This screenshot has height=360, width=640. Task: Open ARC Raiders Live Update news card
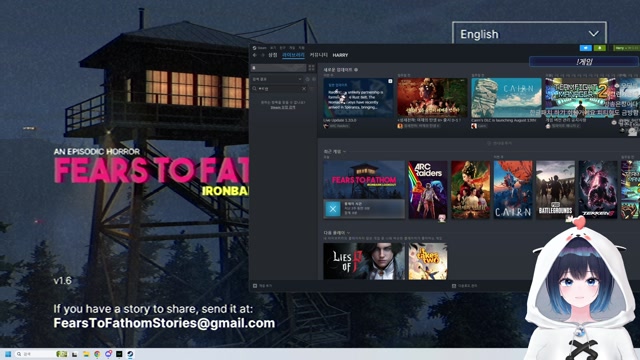[x=358, y=98]
